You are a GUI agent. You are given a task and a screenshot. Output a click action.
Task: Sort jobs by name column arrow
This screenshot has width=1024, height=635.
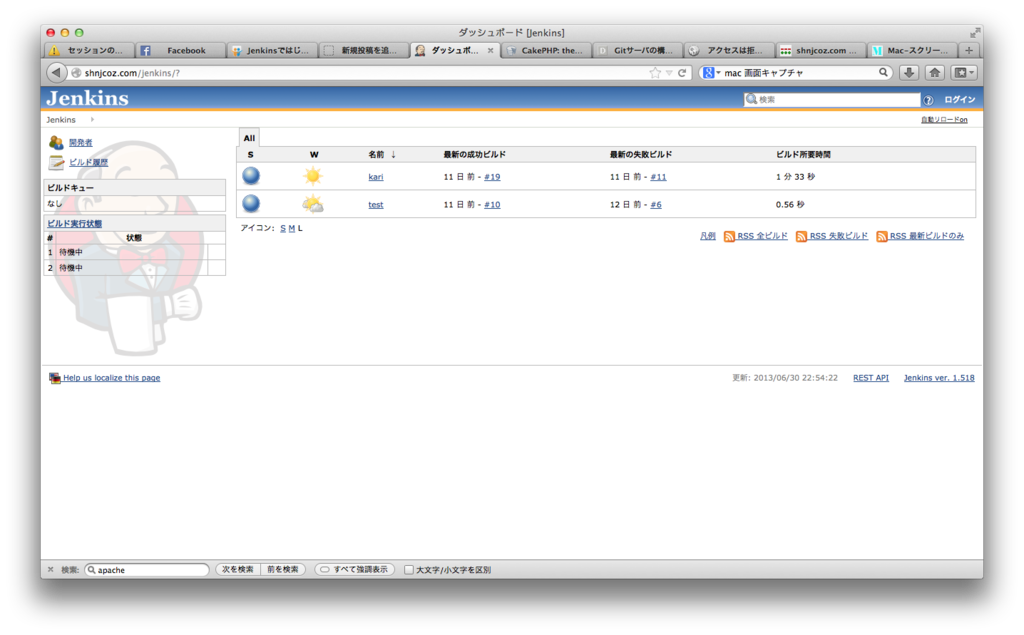(x=393, y=155)
